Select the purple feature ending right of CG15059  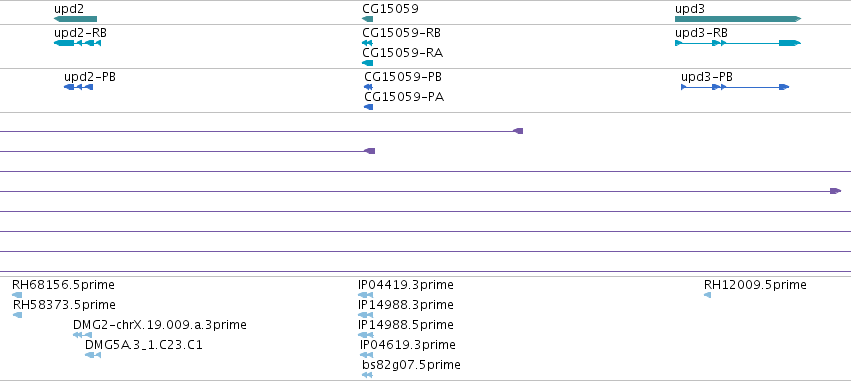tap(261, 131)
